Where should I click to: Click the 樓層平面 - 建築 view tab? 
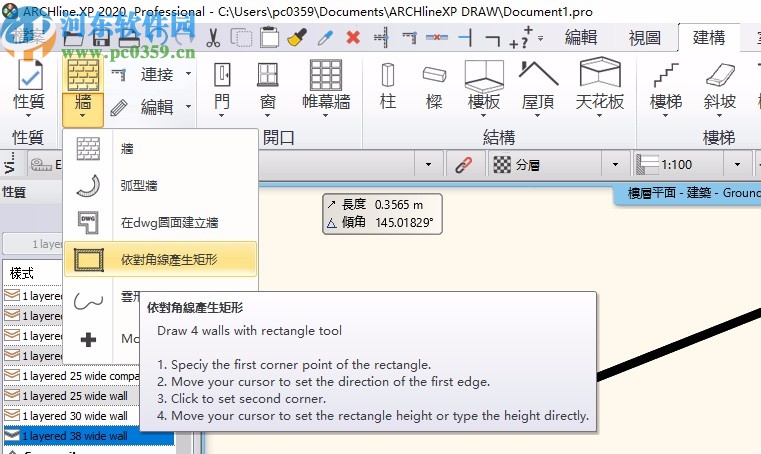689,193
